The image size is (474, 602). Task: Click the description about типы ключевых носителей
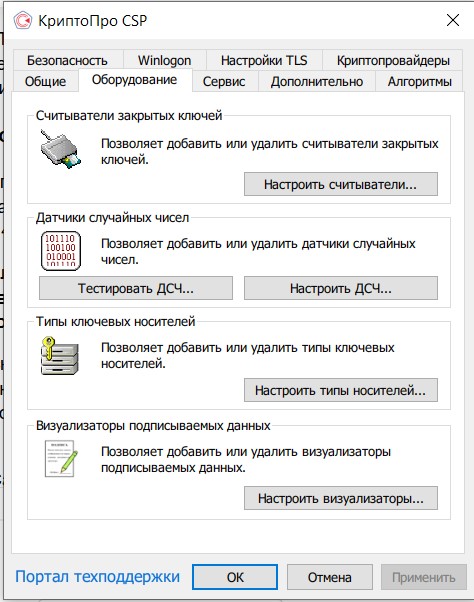[248, 355]
